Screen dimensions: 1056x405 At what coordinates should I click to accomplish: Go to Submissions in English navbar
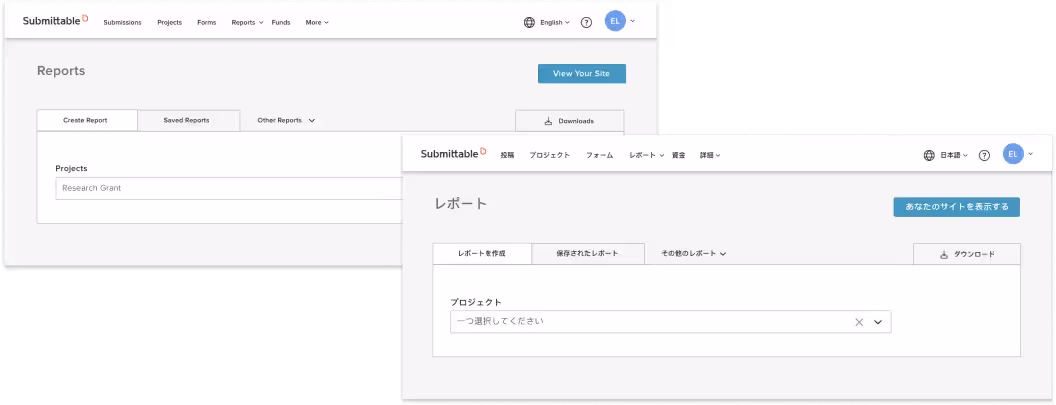click(123, 22)
